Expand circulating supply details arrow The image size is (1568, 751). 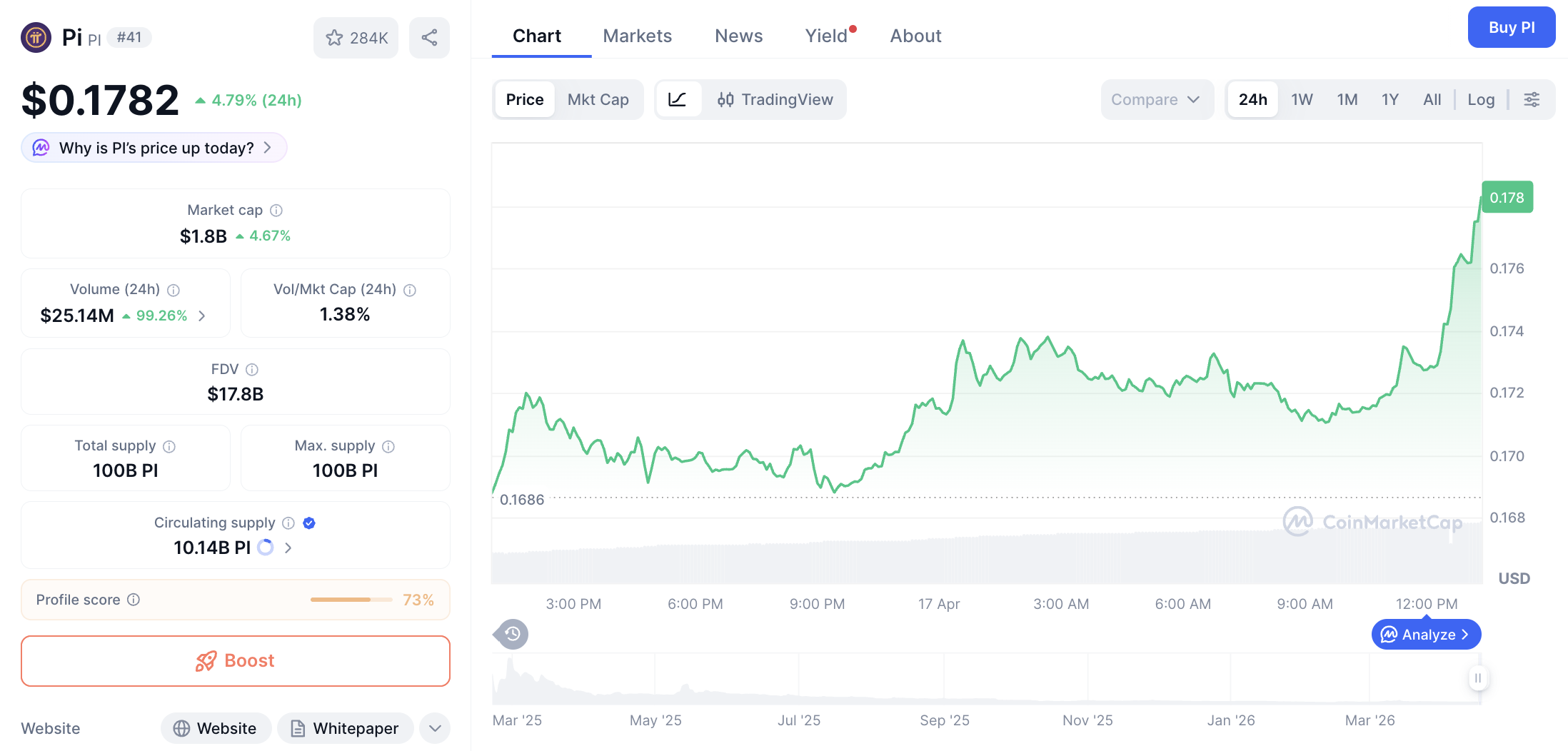pyautogui.click(x=288, y=548)
